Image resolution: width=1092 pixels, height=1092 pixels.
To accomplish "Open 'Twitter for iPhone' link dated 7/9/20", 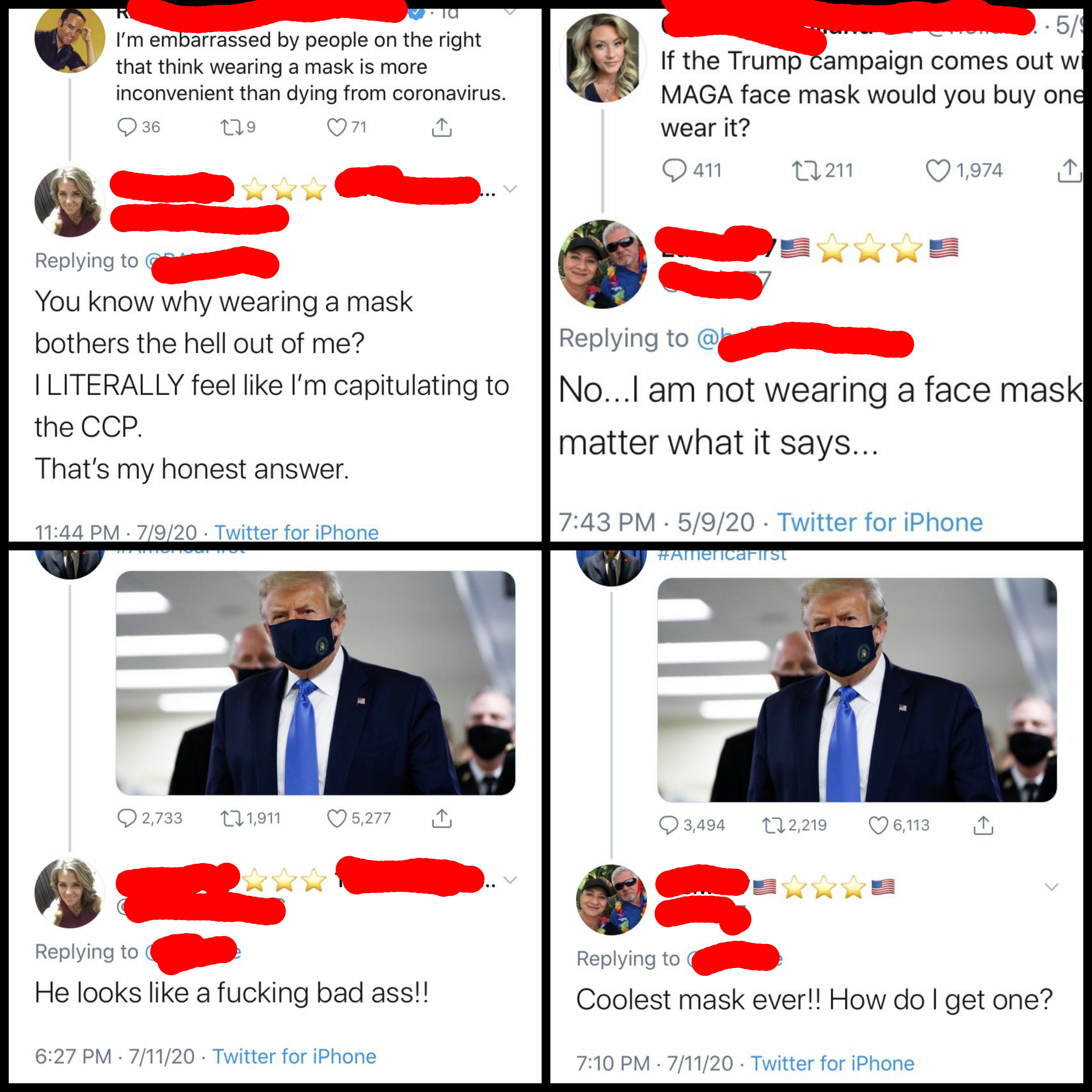I will 296,532.
